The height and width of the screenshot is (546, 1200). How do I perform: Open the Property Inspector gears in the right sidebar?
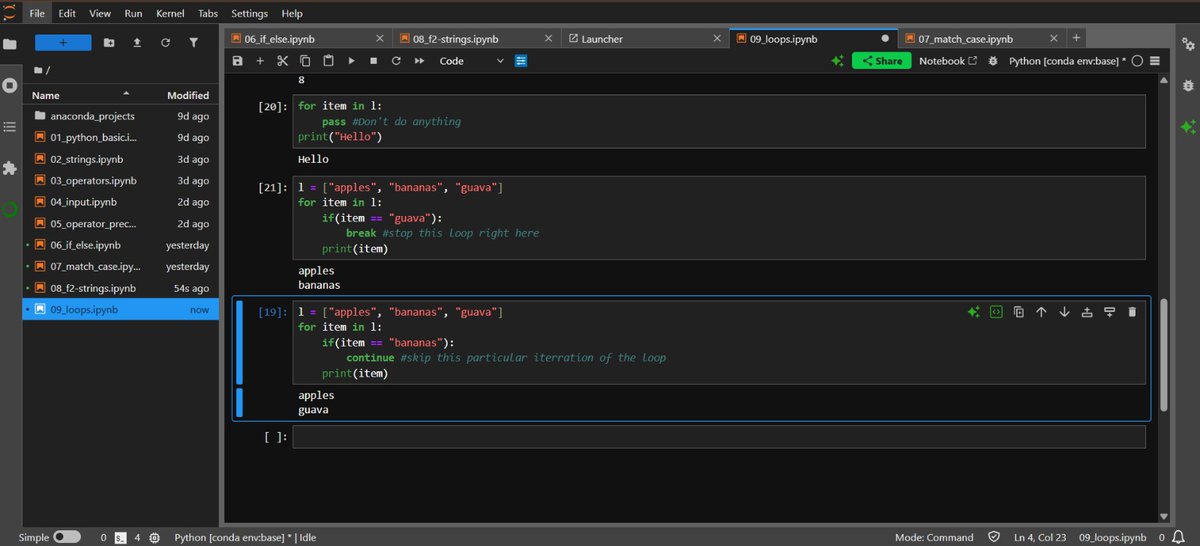(x=1188, y=44)
